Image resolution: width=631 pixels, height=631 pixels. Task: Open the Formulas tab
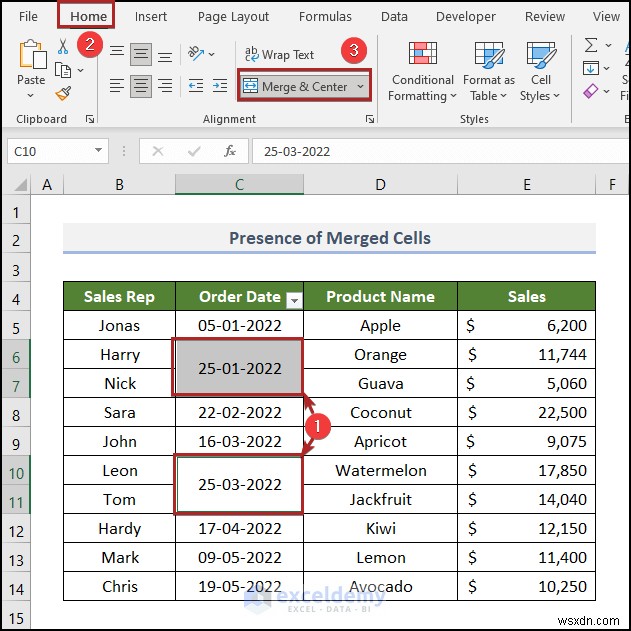click(325, 16)
